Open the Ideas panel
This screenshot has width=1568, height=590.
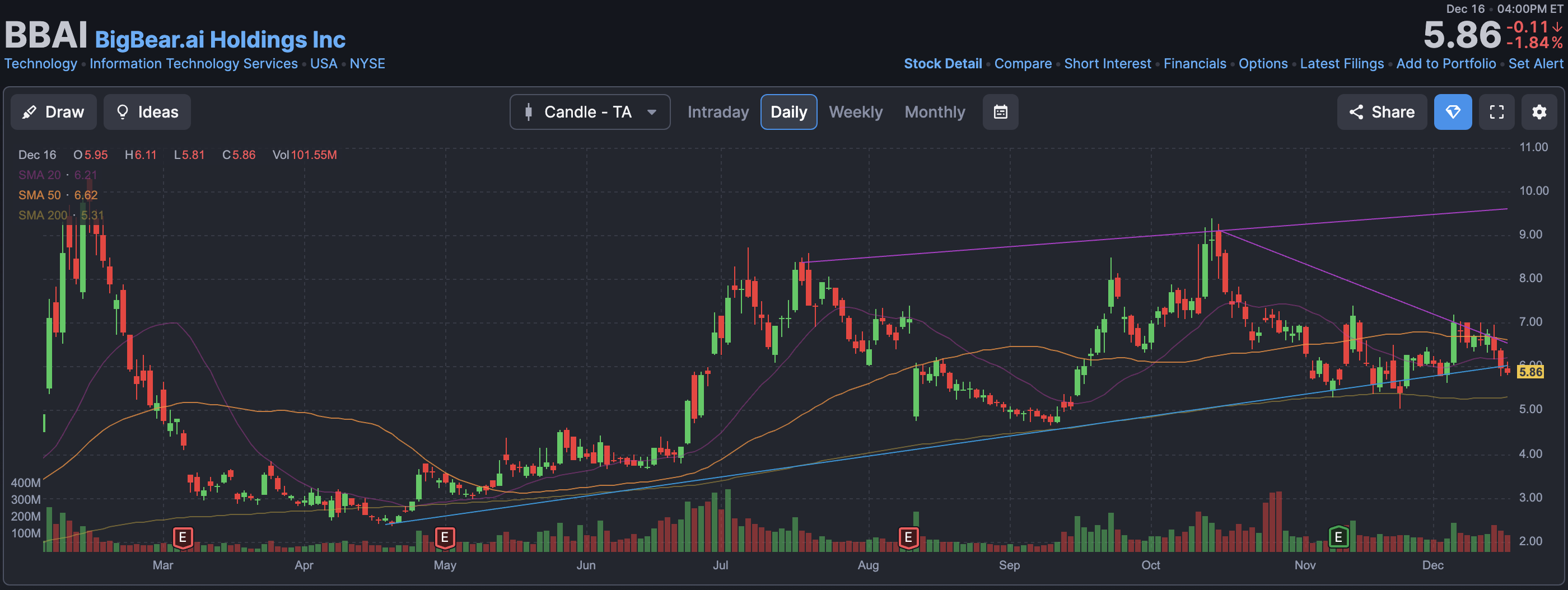point(147,112)
